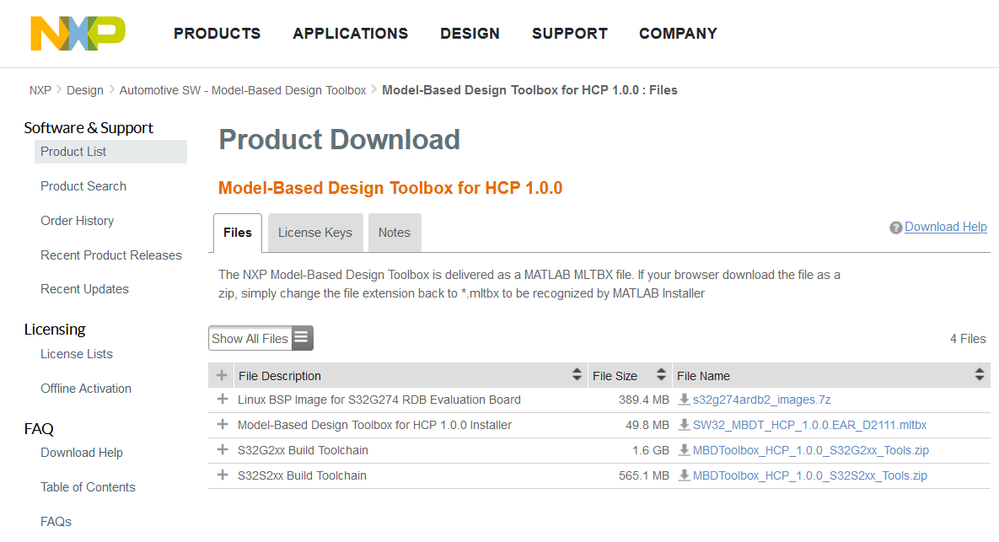Download MBDToolbox_HCP_1.0.0_S32S2xx_Tools.zip
This screenshot has width=999, height=542.
(x=810, y=476)
